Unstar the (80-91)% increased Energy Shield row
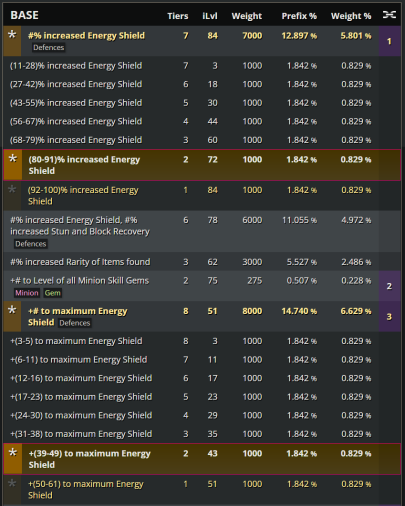The width and height of the screenshot is (405, 506). 13,165
